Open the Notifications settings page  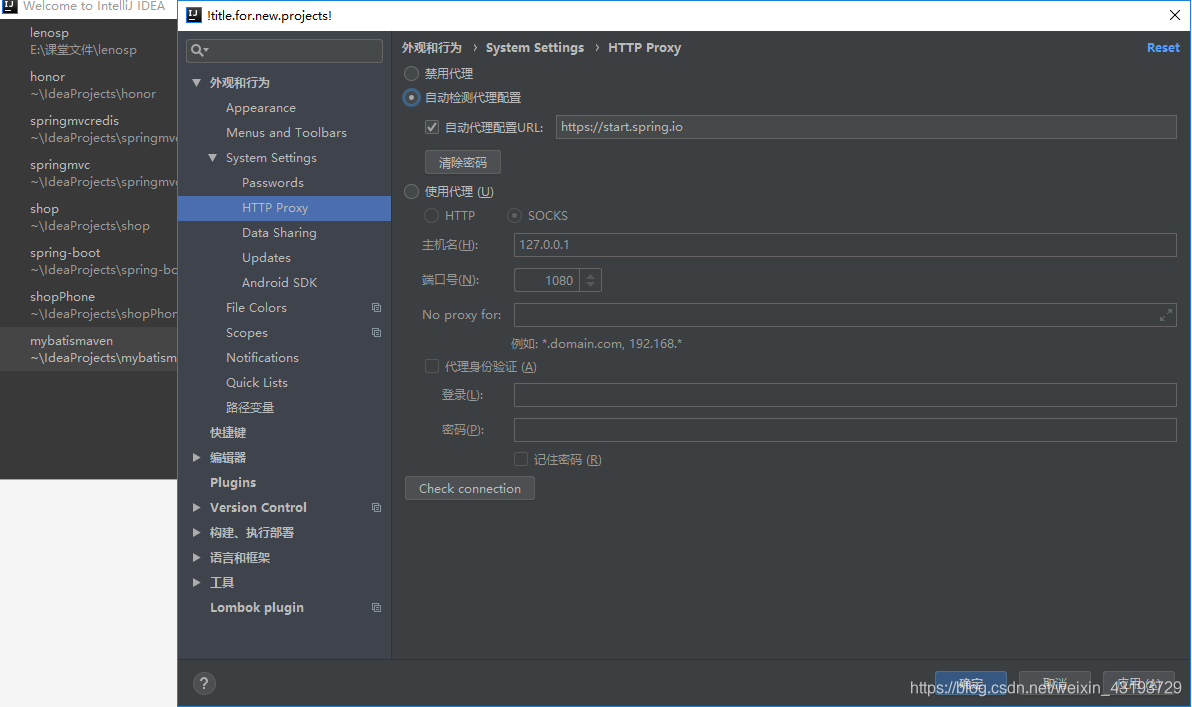click(x=262, y=358)
